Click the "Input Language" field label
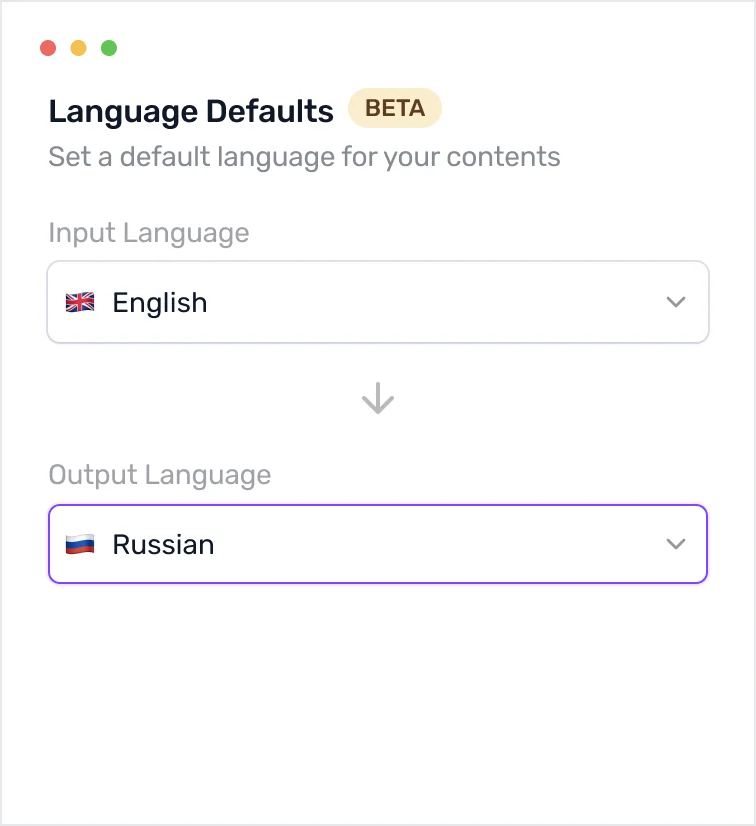The height and width of the screenshot is (826, 756). (x=149, y=233)
